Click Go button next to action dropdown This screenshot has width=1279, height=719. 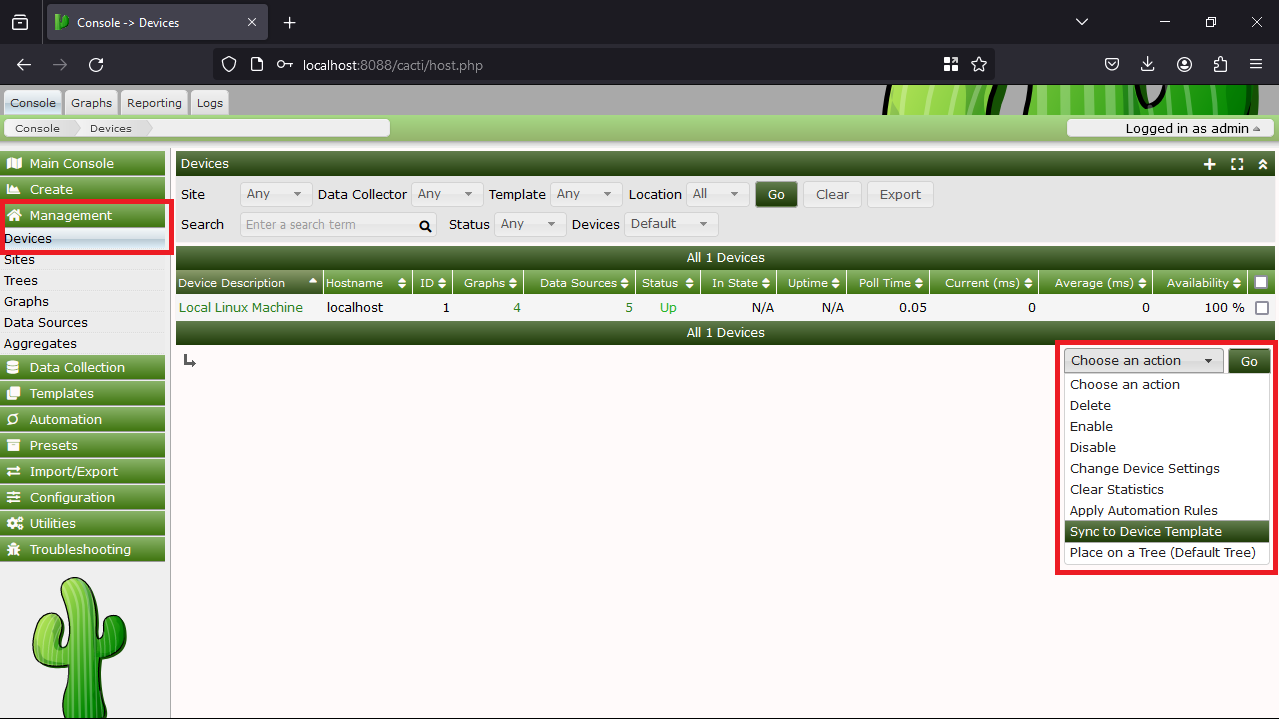click(x=1249, y=361)
